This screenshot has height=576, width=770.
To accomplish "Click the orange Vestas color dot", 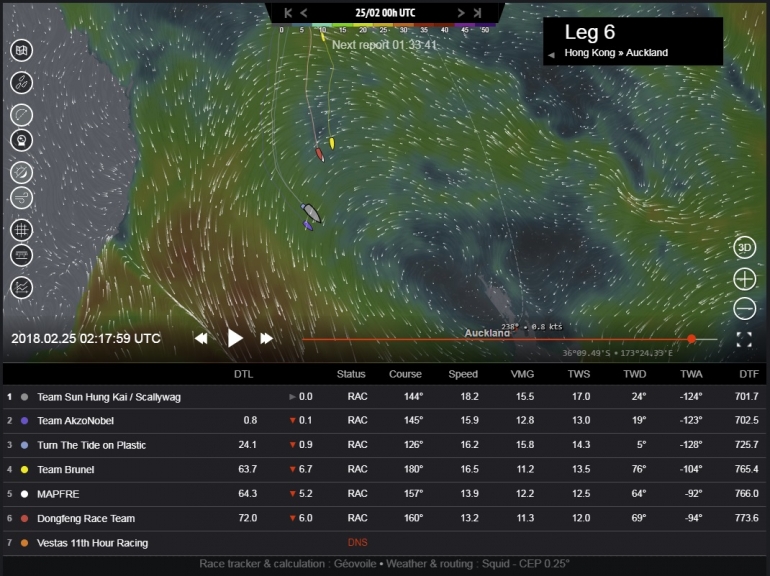I will click(25, 543).
